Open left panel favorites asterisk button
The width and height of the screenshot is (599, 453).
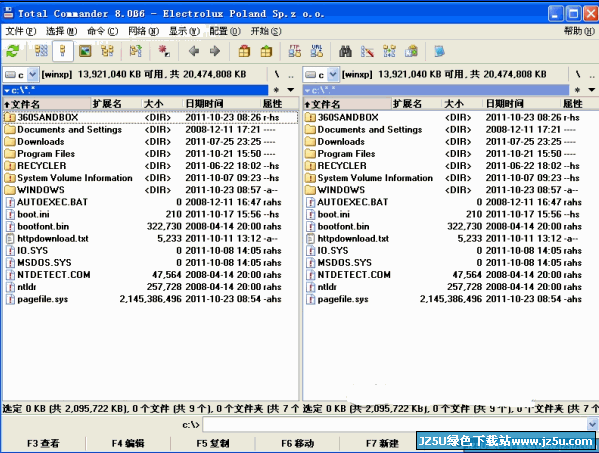coord(277,90)
